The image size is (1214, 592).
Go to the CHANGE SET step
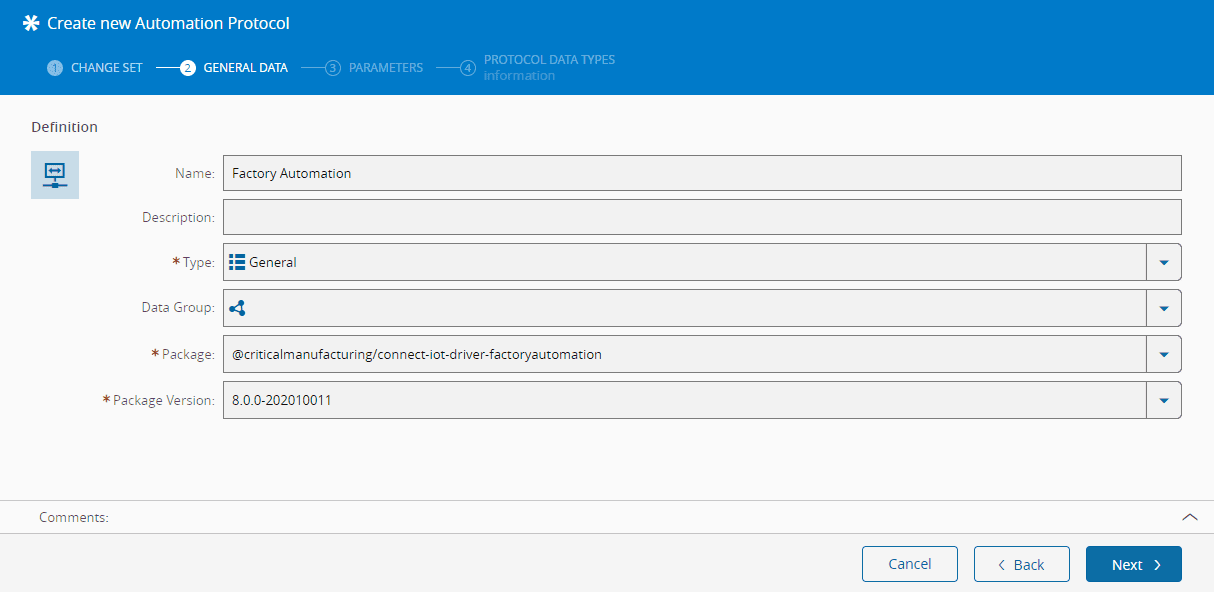(x=107, y=68)
